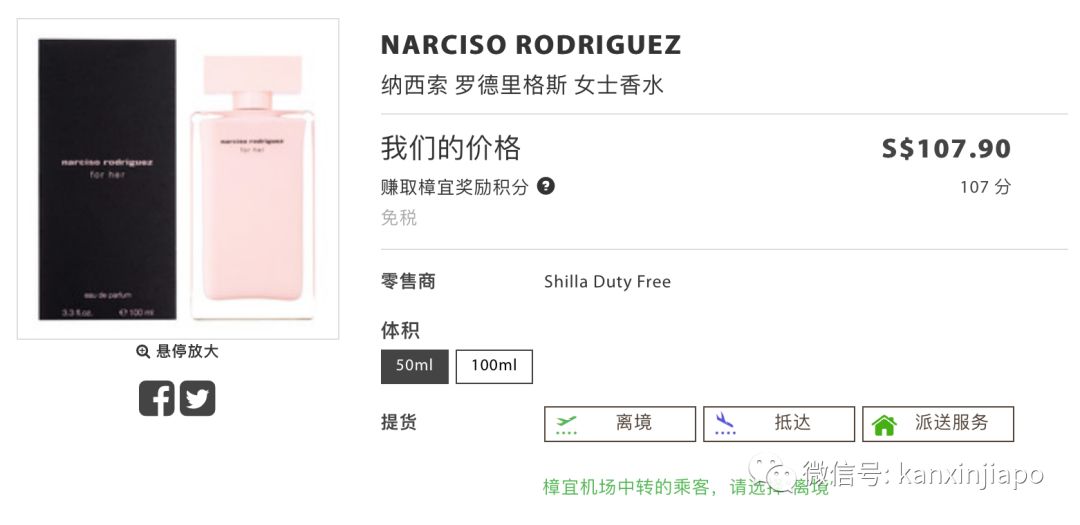Viewport: 1080px width, 525px height.
Task: Click the 赚取樟宜奖励积分 rewards text
Action: [455, 187]
